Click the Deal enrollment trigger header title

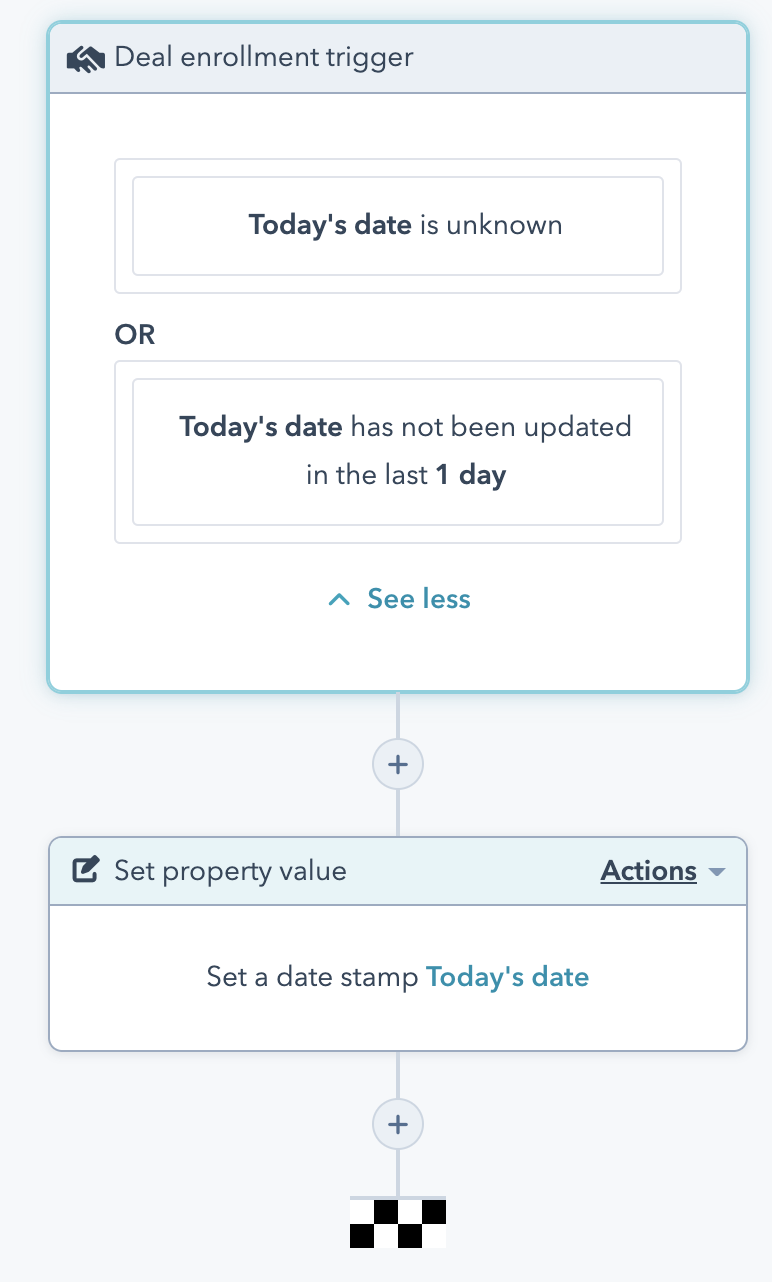coord(264,57)
